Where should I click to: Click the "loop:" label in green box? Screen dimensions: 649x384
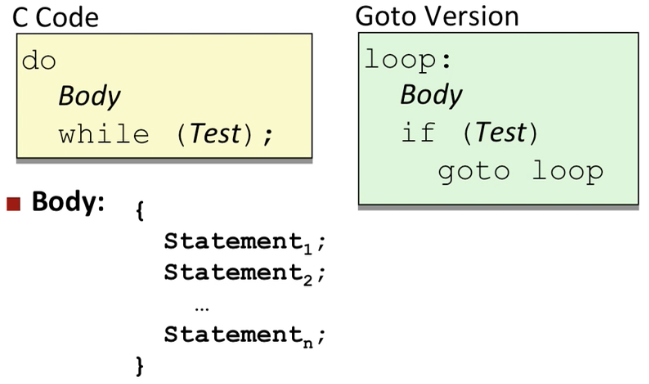[x=408, y=60]
